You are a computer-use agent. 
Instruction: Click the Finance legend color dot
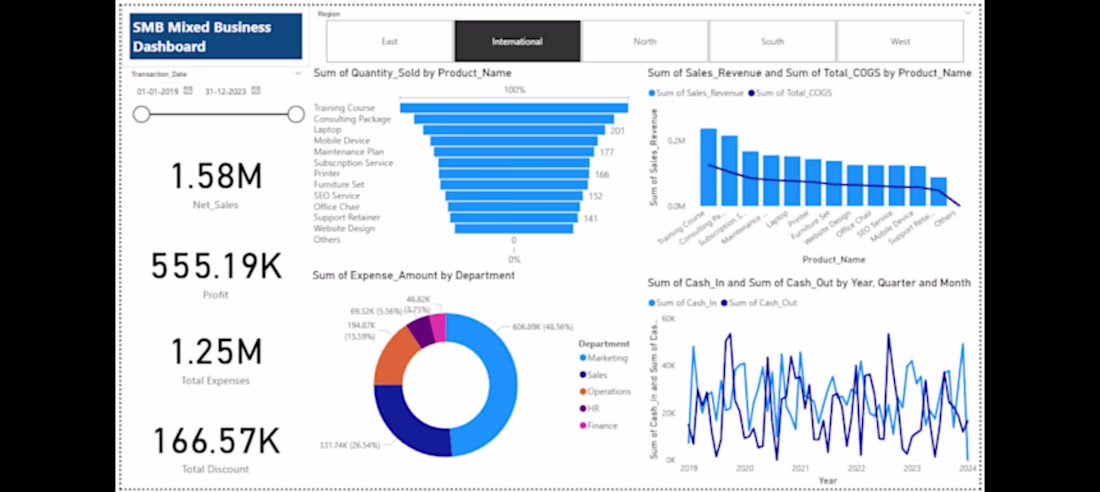582,425
